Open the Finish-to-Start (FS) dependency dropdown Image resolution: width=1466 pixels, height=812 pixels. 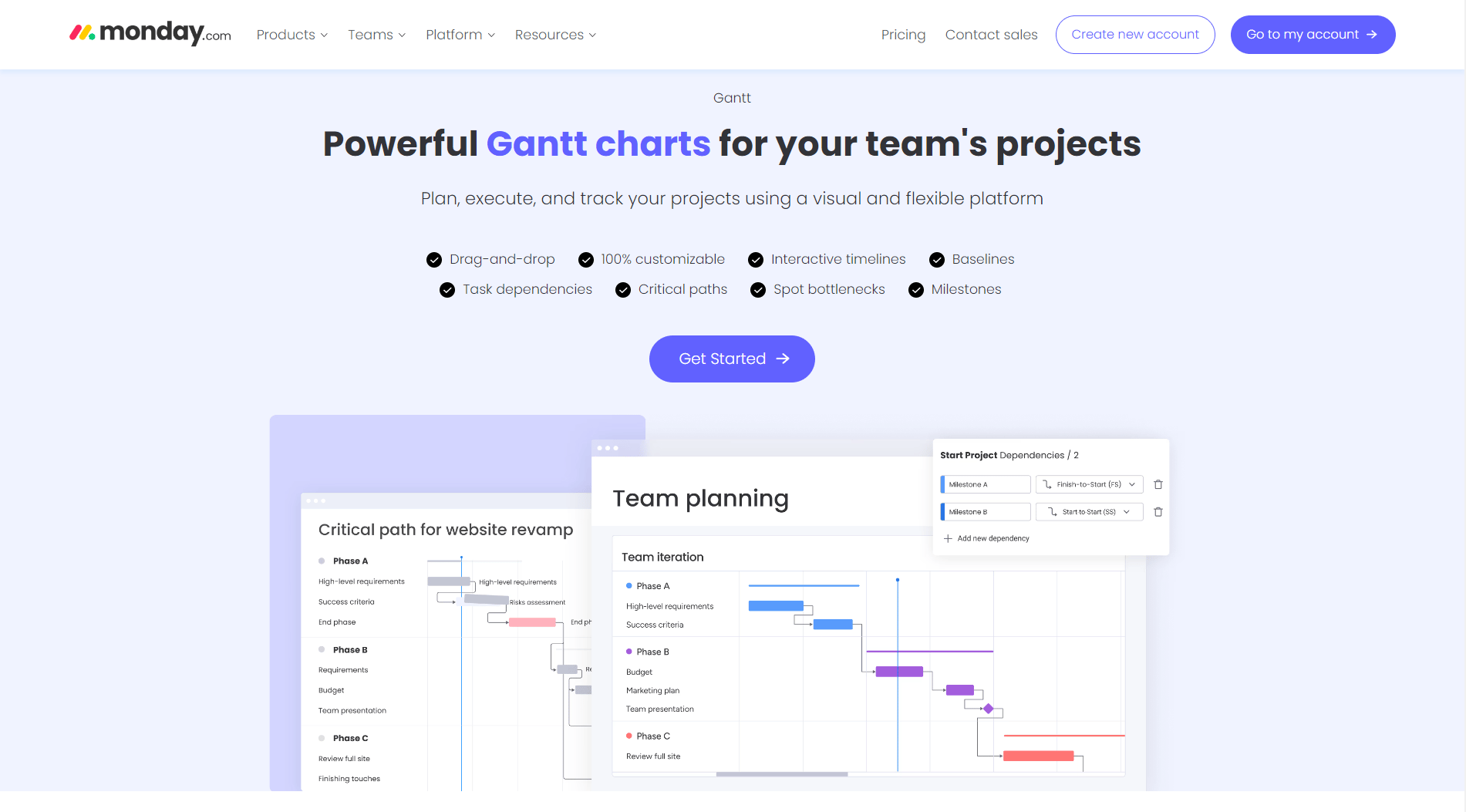click(1089, 485)
